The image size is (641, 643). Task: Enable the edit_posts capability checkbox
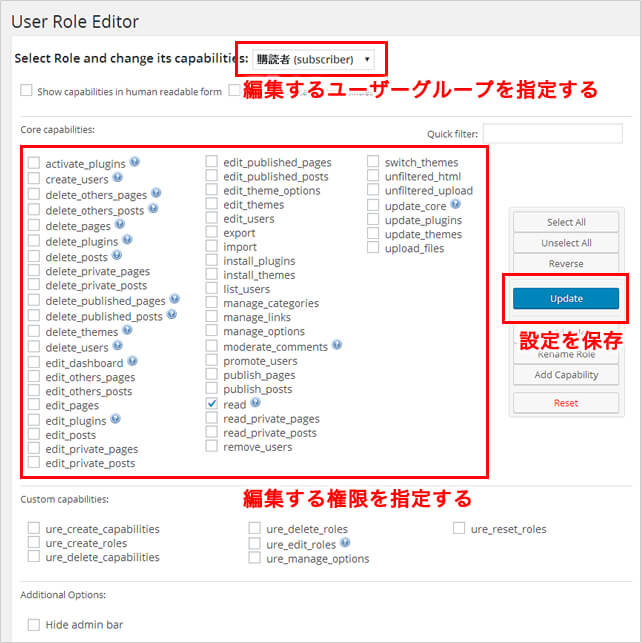pyautogui.click(x=34, y=435)
